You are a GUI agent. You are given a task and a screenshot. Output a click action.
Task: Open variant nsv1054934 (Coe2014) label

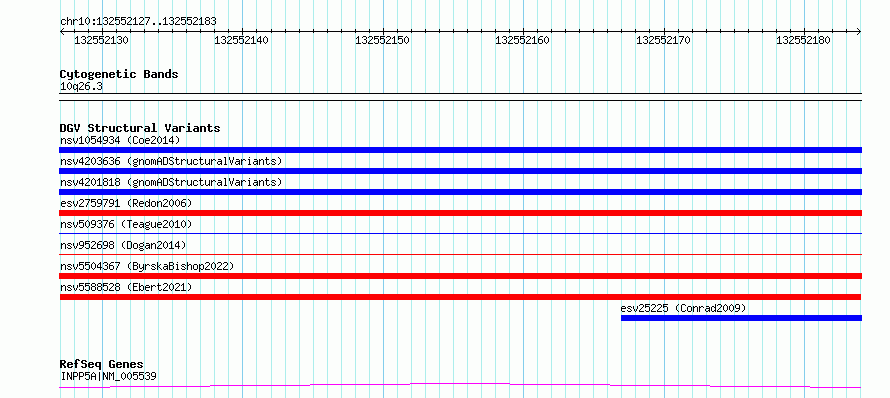tap(120, 140)
